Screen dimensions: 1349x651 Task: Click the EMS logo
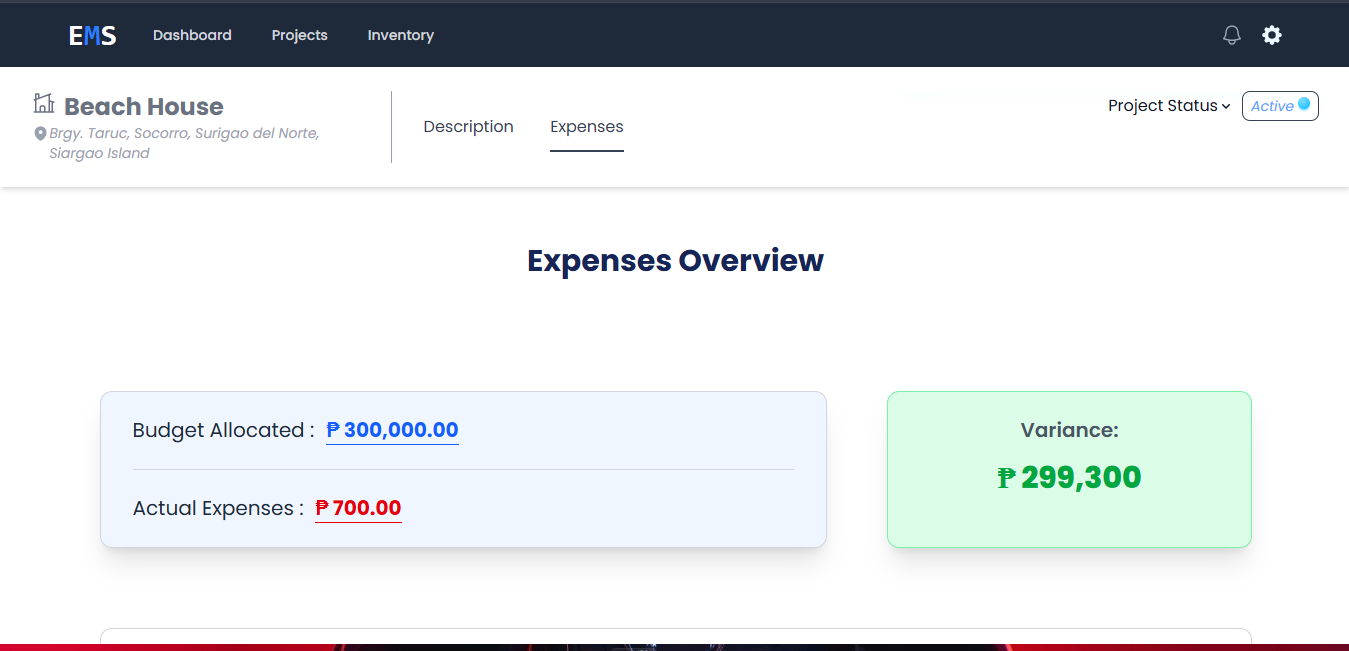click(93, 36)
